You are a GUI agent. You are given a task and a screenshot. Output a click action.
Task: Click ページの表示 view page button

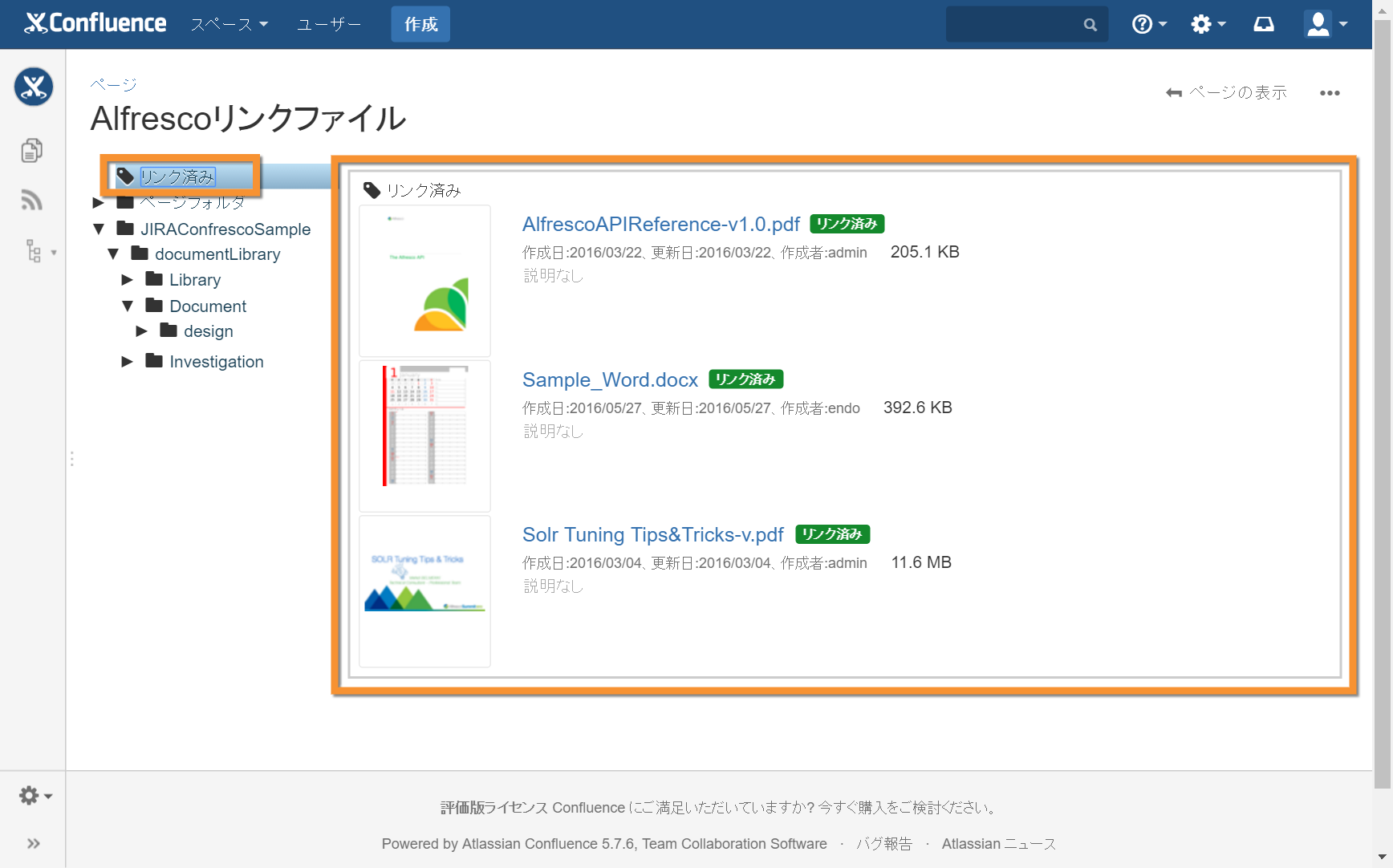(x=1226, y=92)
